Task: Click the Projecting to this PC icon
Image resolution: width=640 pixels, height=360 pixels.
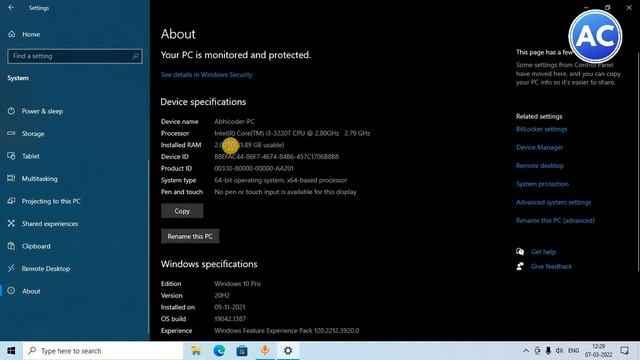Action: [11, 201]
